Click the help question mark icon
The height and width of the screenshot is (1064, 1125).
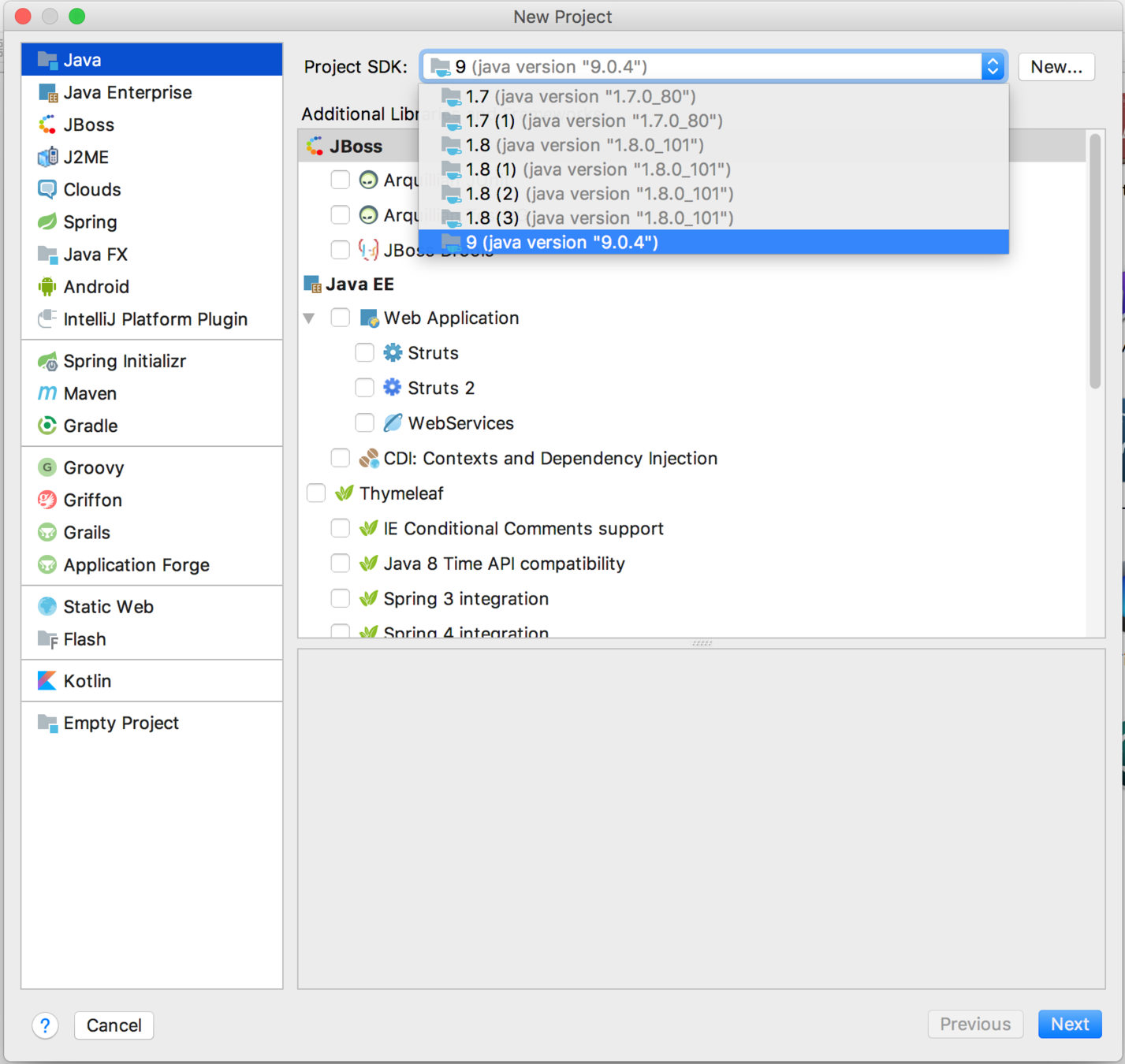[x=46, y=1025]
